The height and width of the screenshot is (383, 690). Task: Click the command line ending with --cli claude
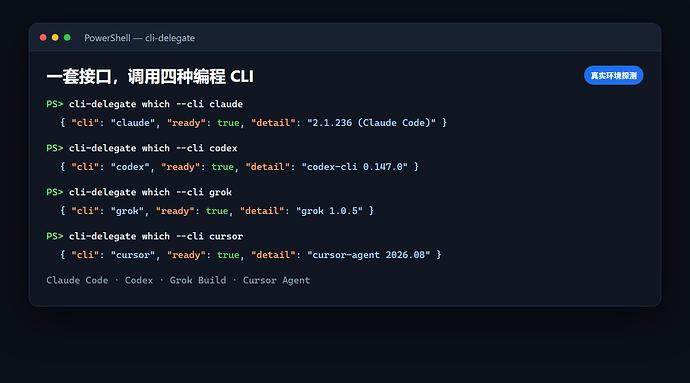click(x=145, y=104)
